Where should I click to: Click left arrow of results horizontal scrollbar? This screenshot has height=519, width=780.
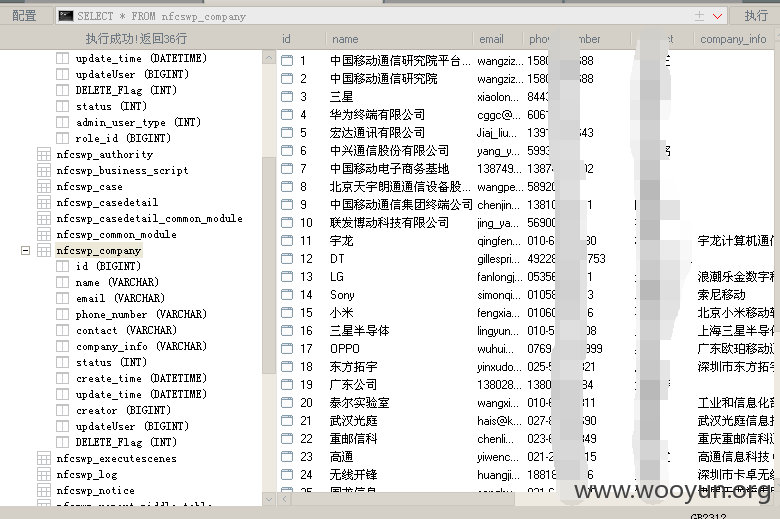285,499
